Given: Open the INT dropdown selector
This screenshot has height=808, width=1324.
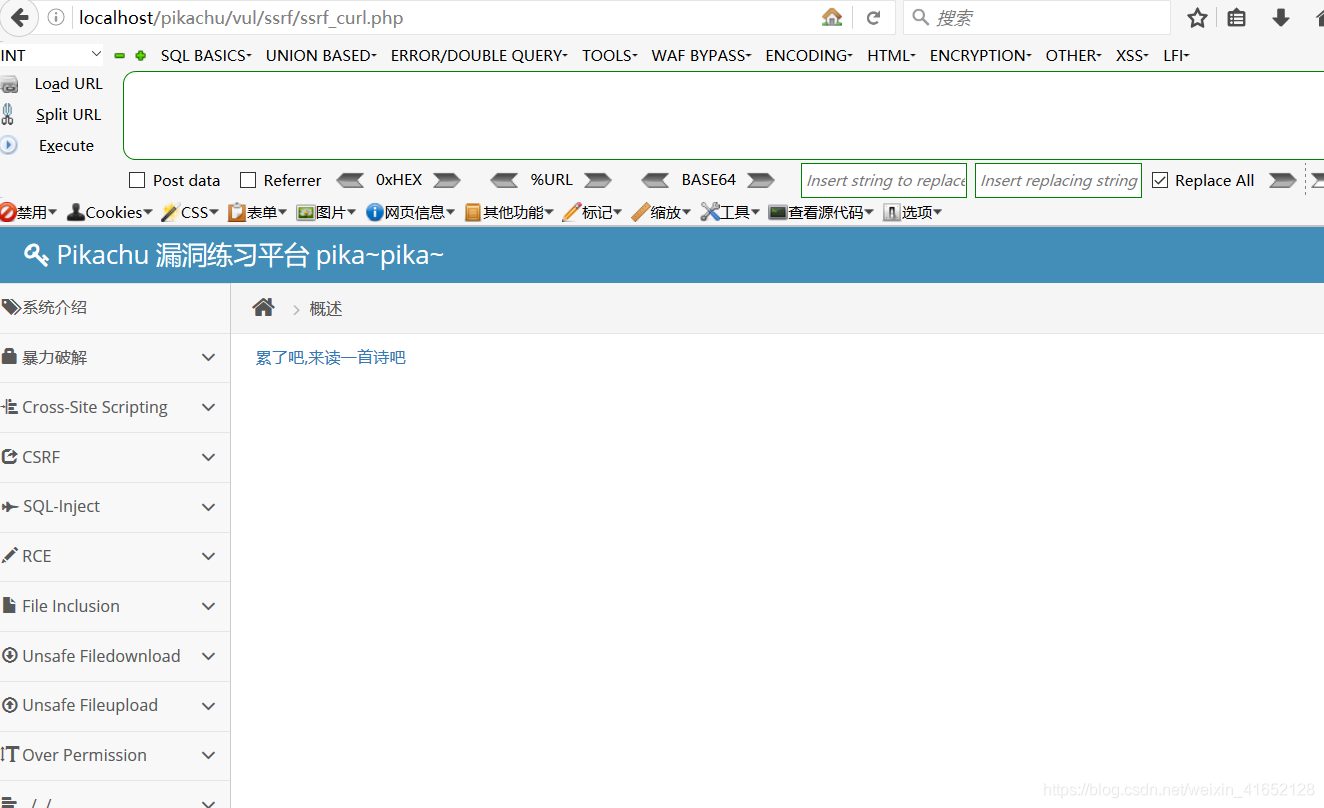Looking at the screenshot, I should pyautogui.click(x=52, y=55).
